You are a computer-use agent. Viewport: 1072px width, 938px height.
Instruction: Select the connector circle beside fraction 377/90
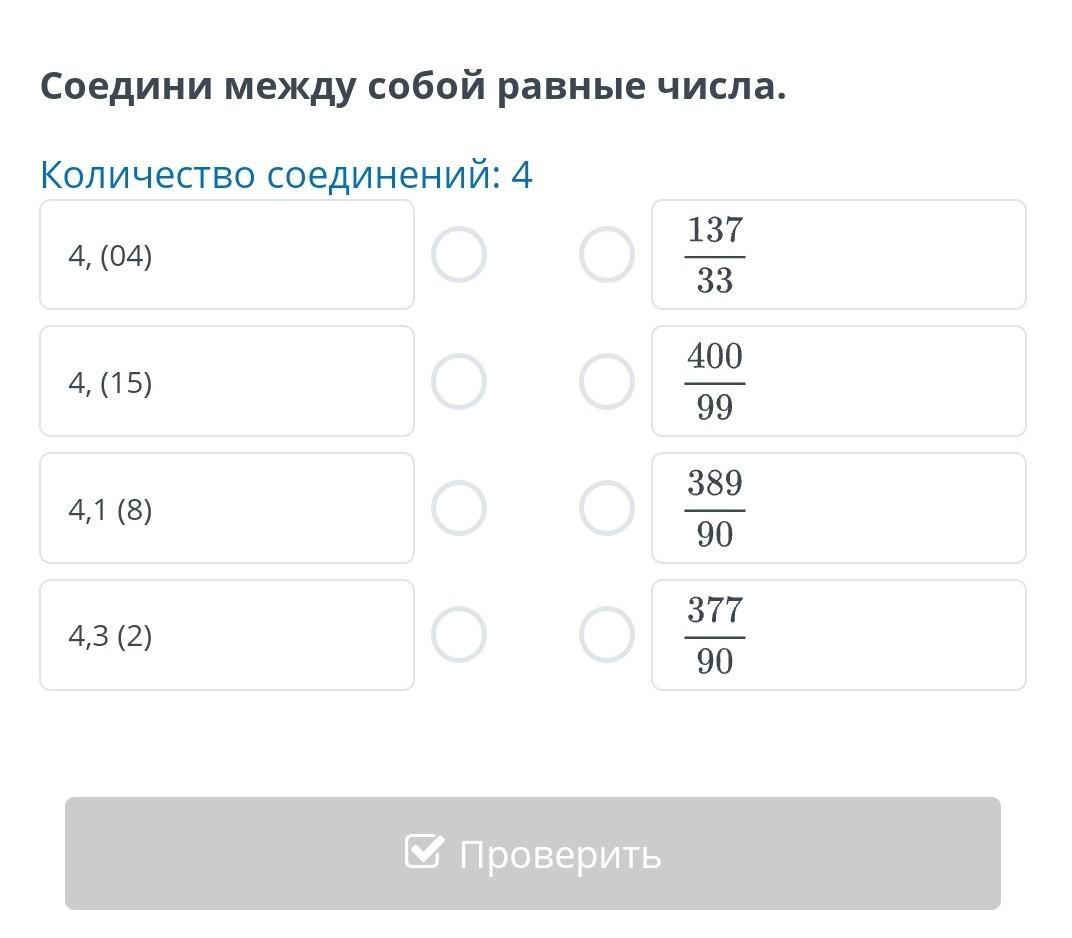[607, 635]
